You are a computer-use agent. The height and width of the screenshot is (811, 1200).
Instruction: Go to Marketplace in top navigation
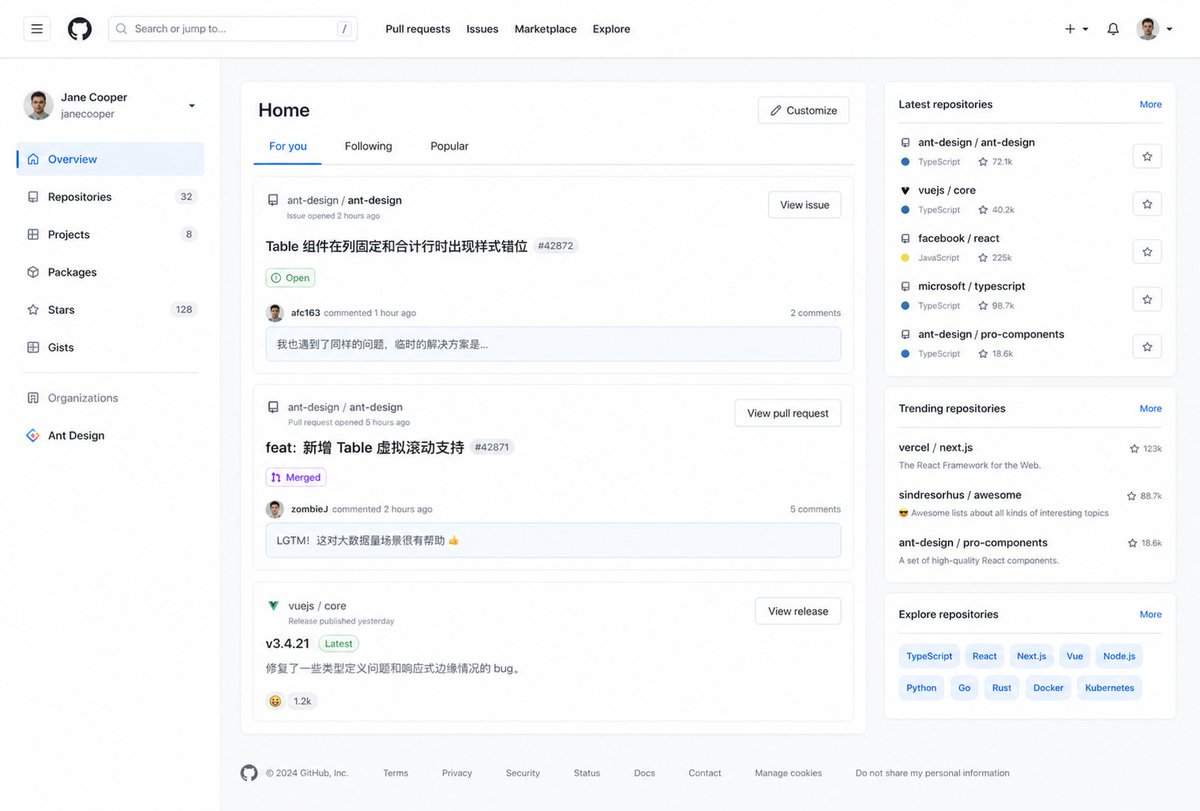[x=545, y=29]
